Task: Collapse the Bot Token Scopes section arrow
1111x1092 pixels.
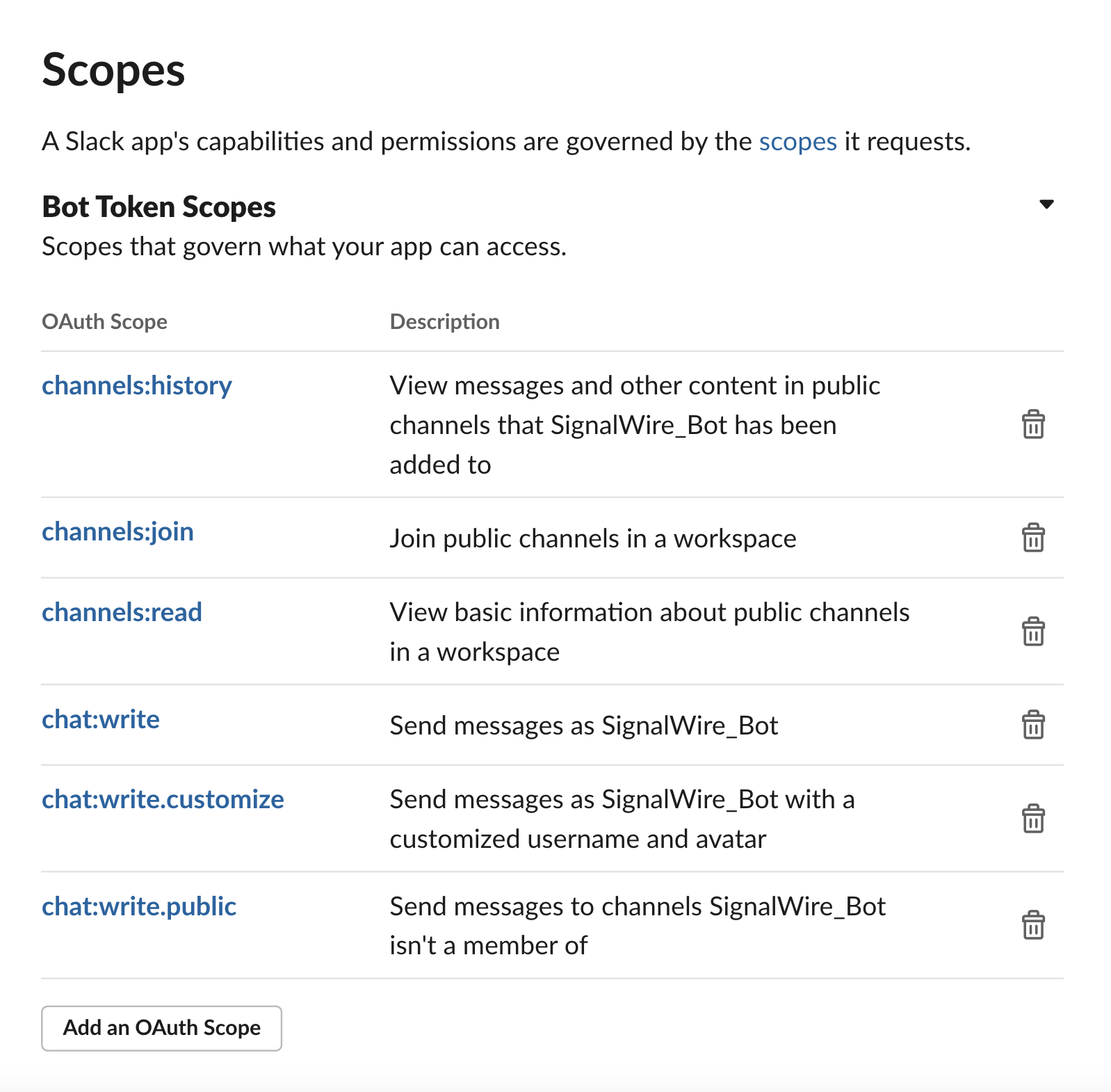Action: 1046,204
